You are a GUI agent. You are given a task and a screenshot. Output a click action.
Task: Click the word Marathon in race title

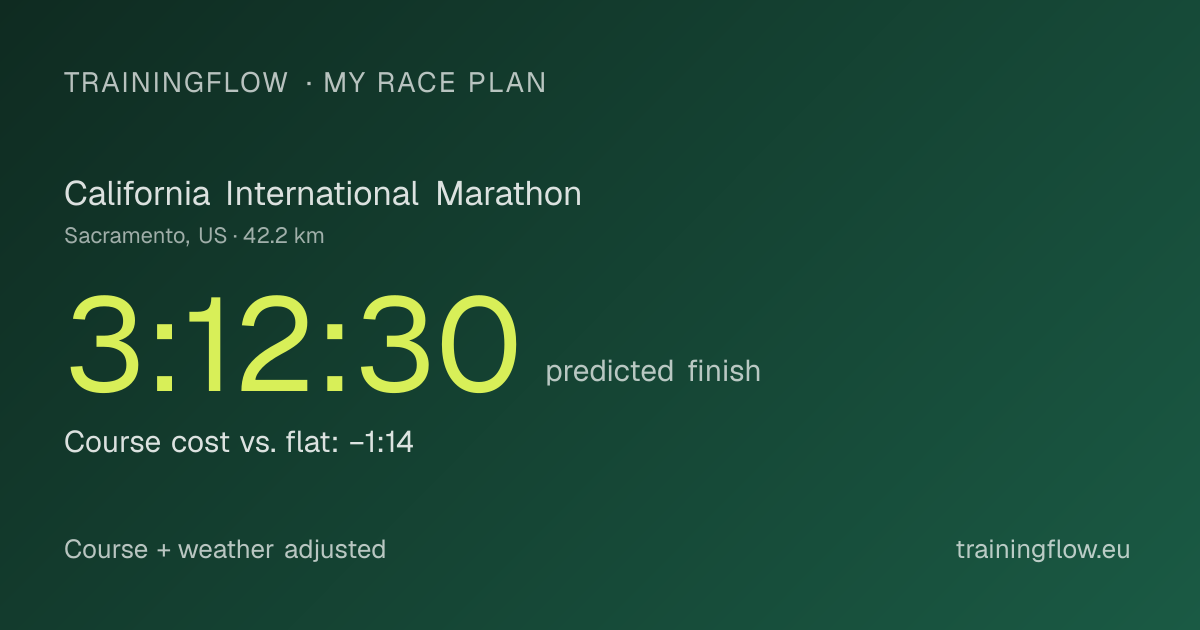(x=509, y=194)
